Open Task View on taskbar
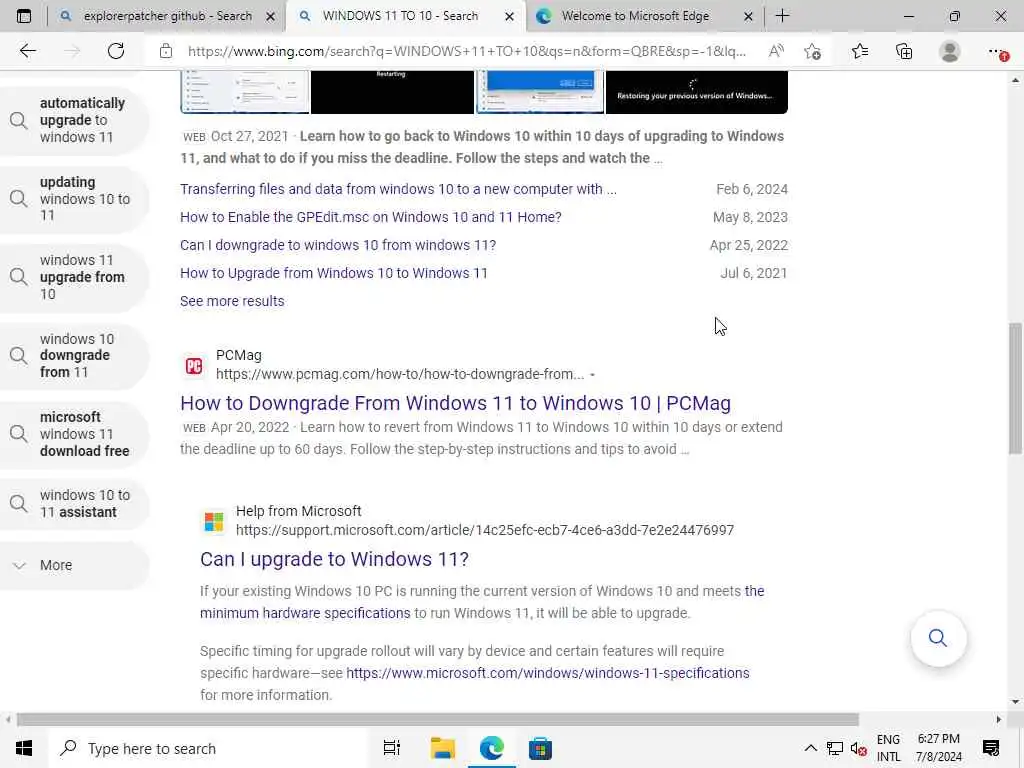 [392, 748]
